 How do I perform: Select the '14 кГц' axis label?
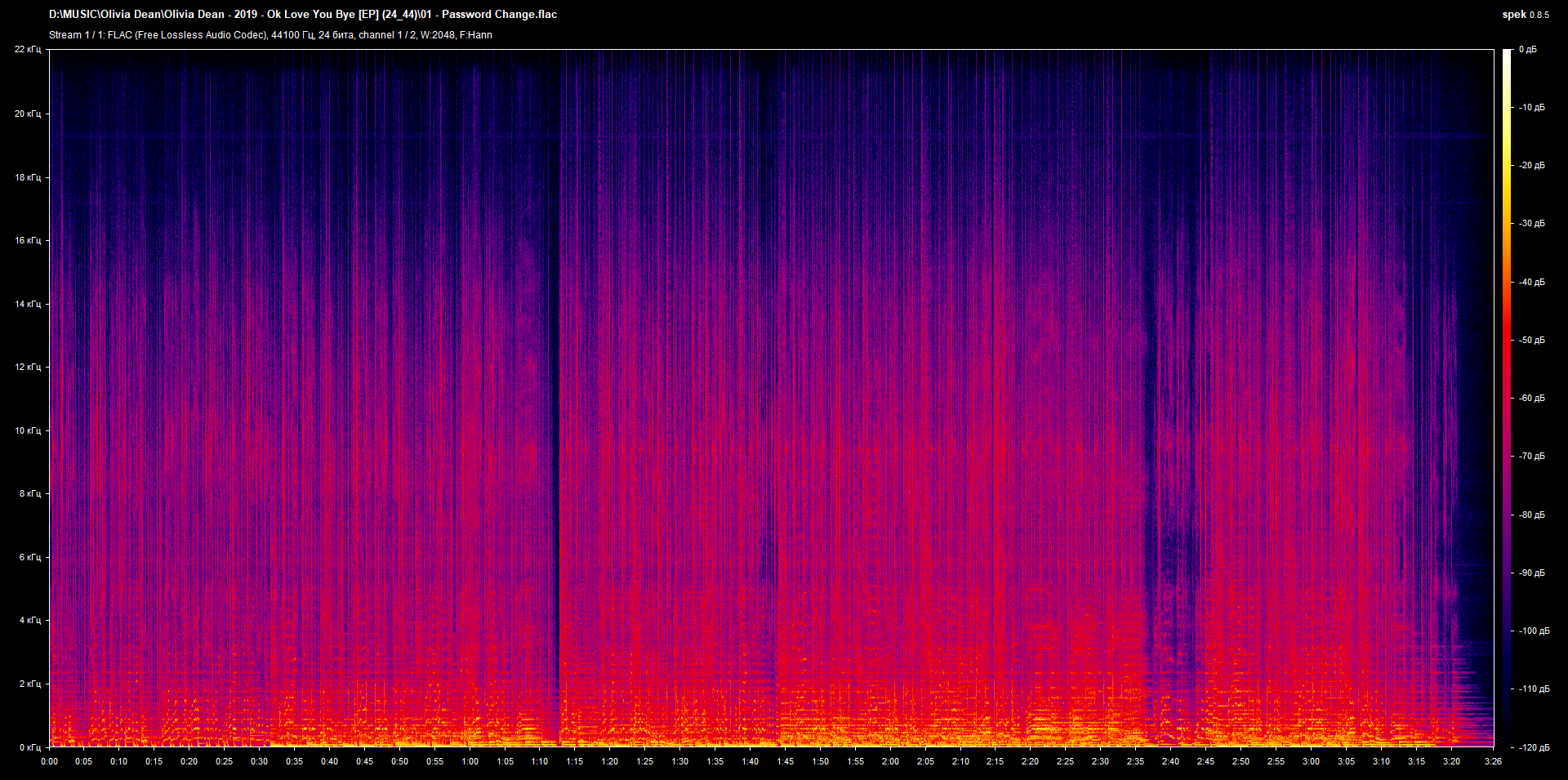pyautogui.click(x=28, y=304)
